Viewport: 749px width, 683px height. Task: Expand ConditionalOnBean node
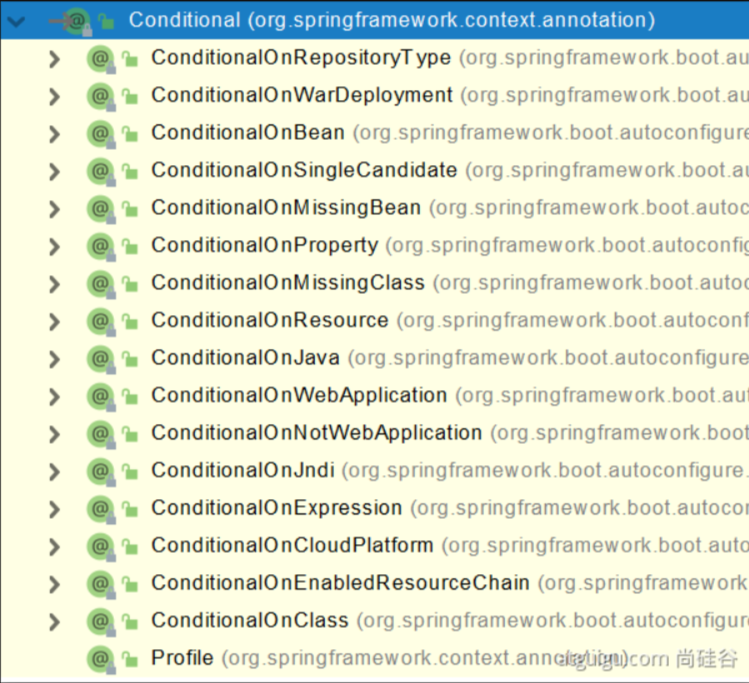54,134
